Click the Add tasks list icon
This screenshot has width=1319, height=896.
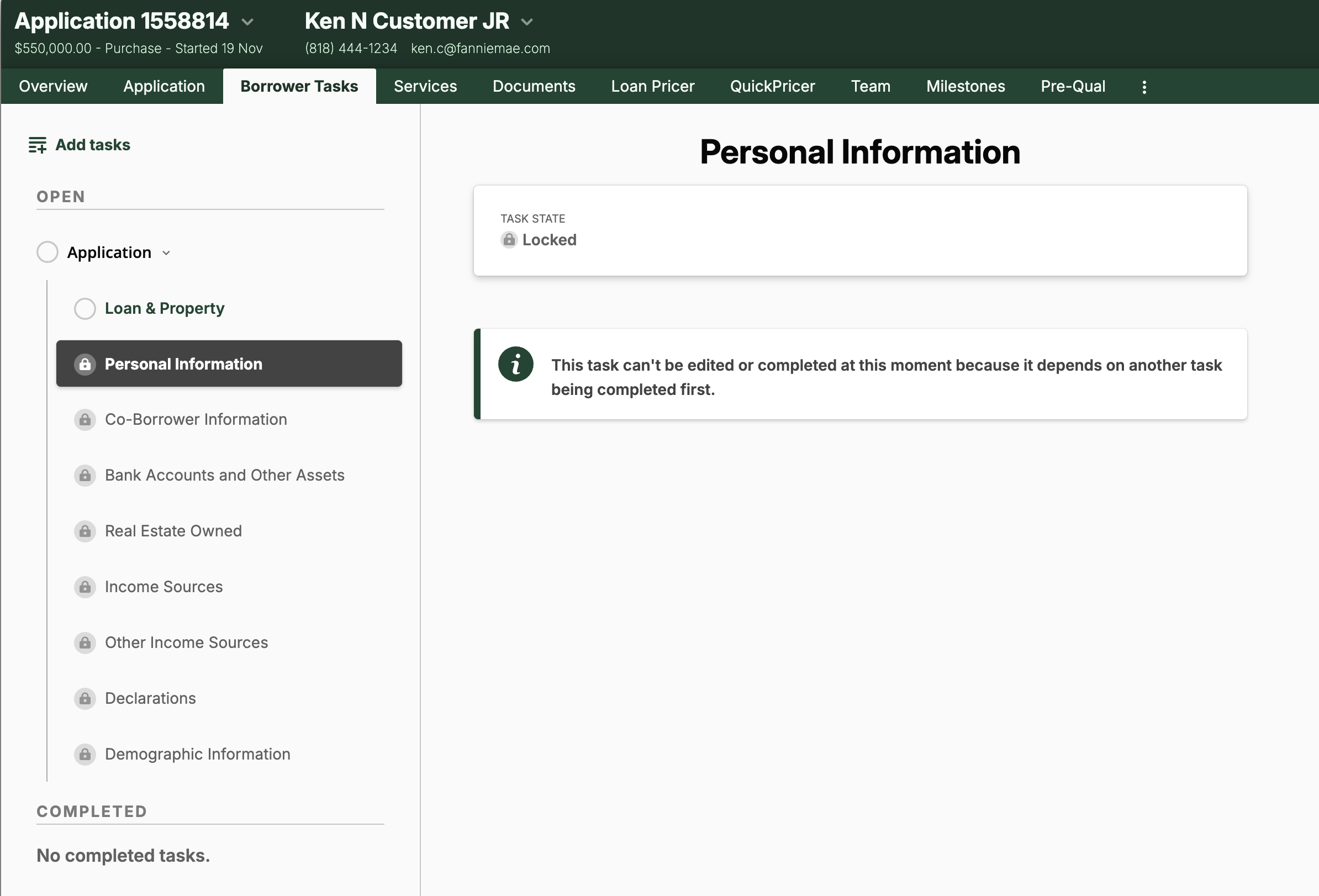pyautogui.click(x=38, y=145)
